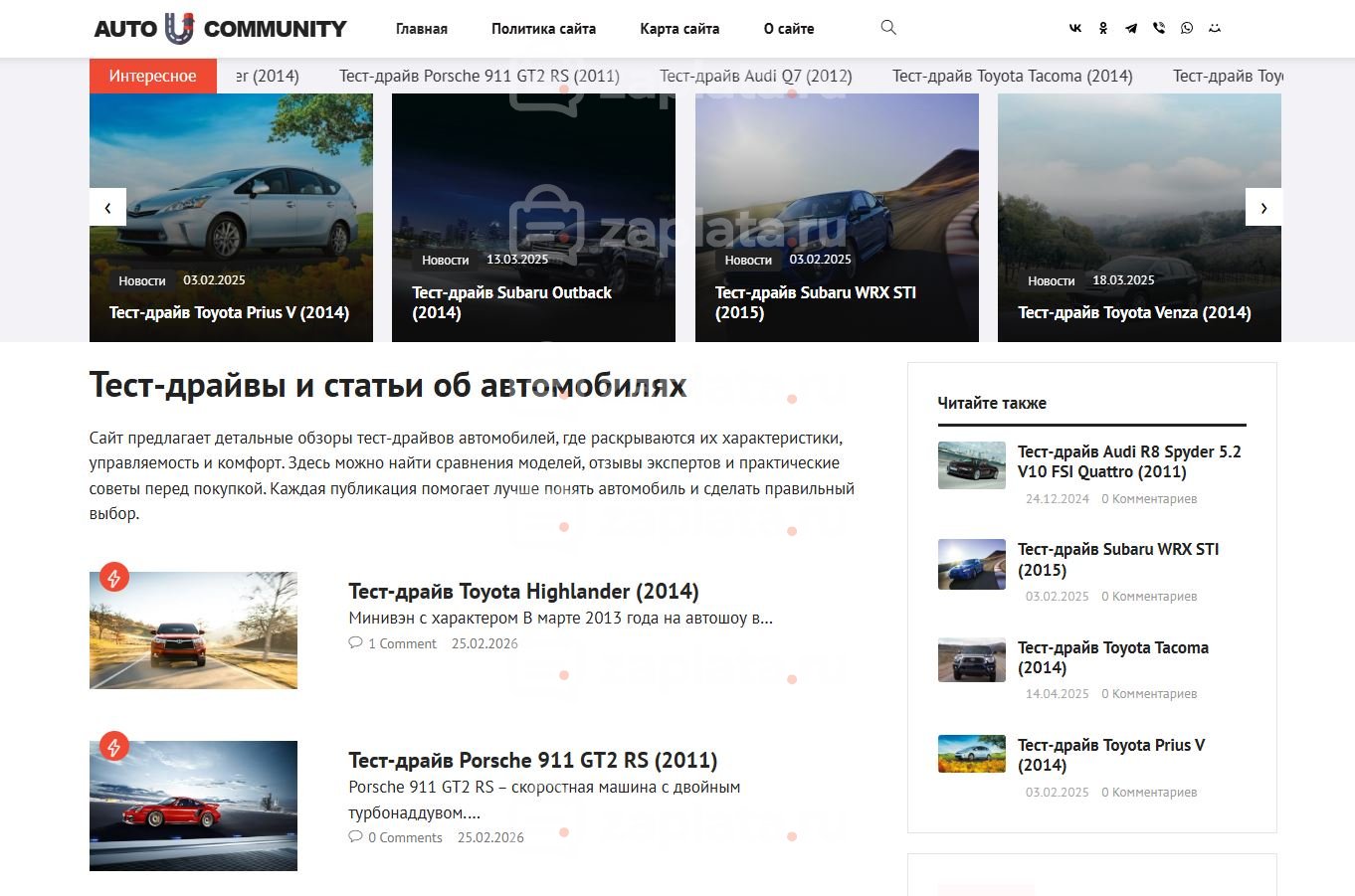Click the red Porsche 911 article thumbnail
This screenshot has width=1355, height=896.
point(193,806)
